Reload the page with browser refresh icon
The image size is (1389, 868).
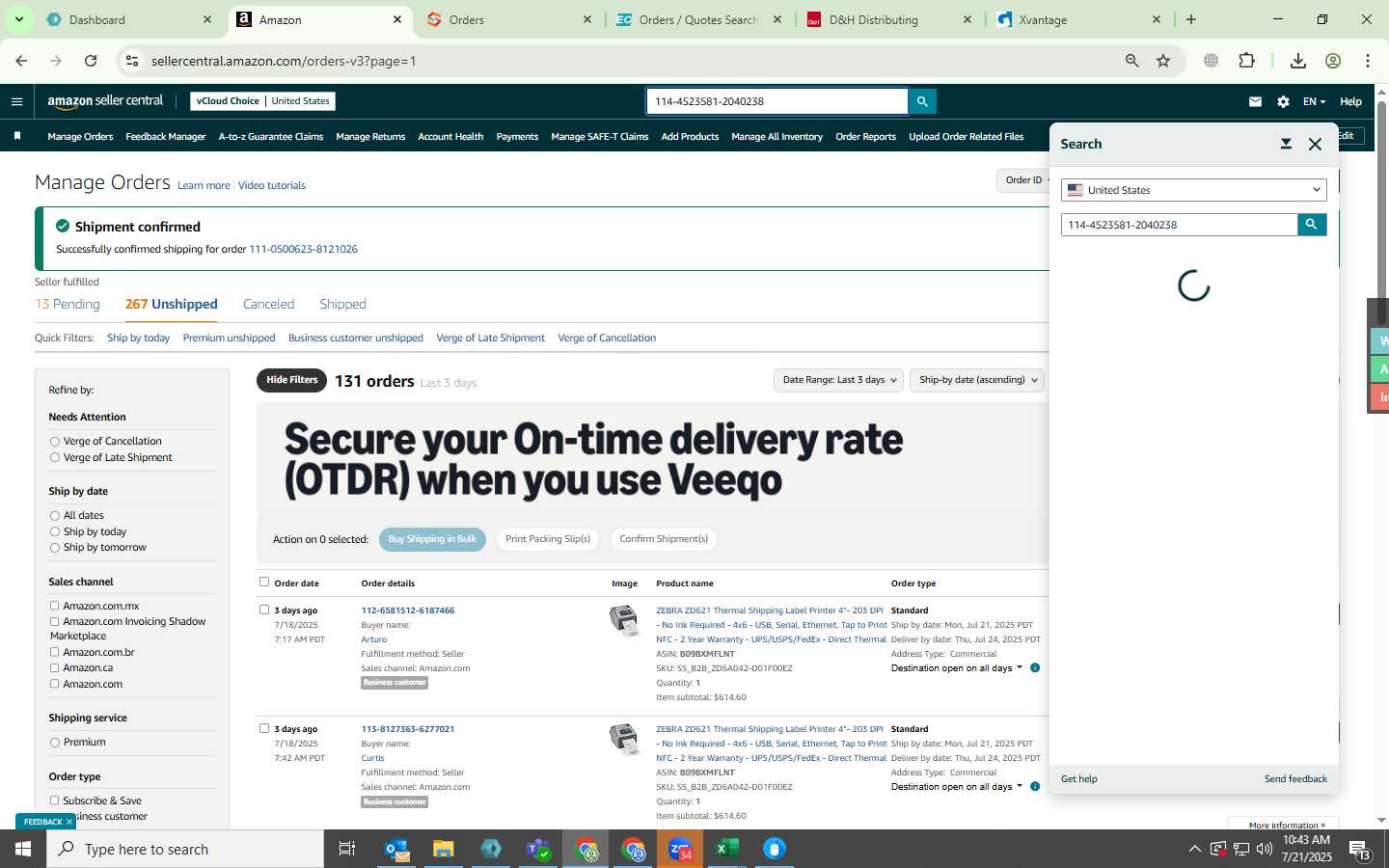pos(91,61)
